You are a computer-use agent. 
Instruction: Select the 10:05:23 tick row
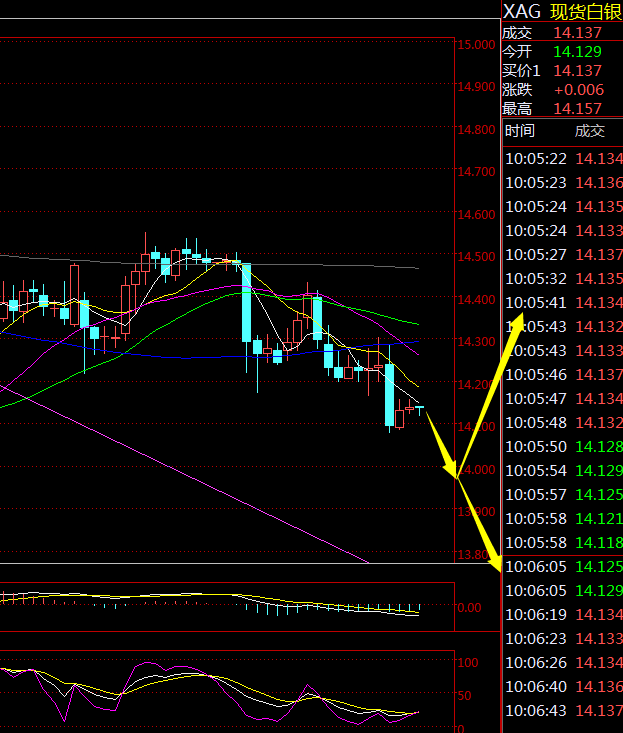pyautogui.click(x=564, y=183)
